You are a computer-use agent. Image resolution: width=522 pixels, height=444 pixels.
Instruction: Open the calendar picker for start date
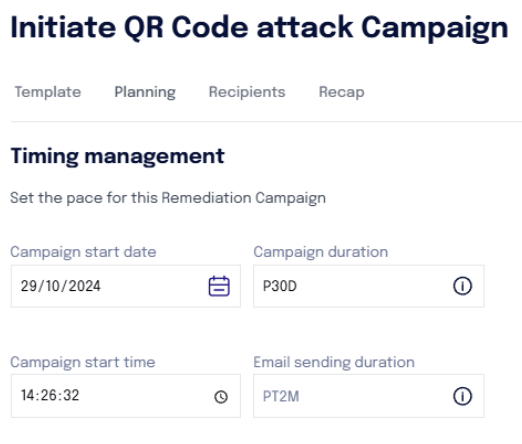[x=219, y=286]
